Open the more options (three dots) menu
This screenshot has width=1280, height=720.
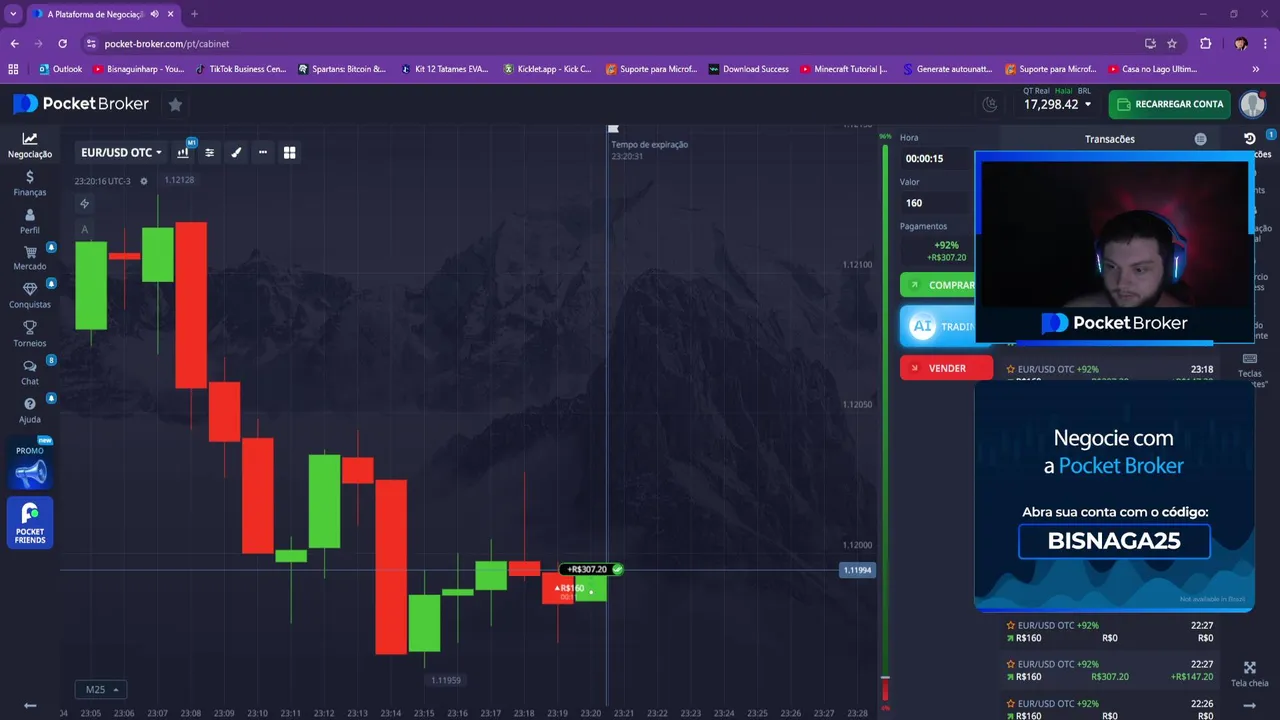(x=263, y=152)
